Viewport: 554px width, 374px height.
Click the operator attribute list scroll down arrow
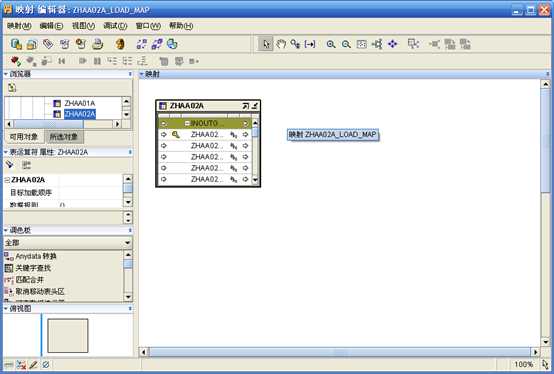(255, 180)
